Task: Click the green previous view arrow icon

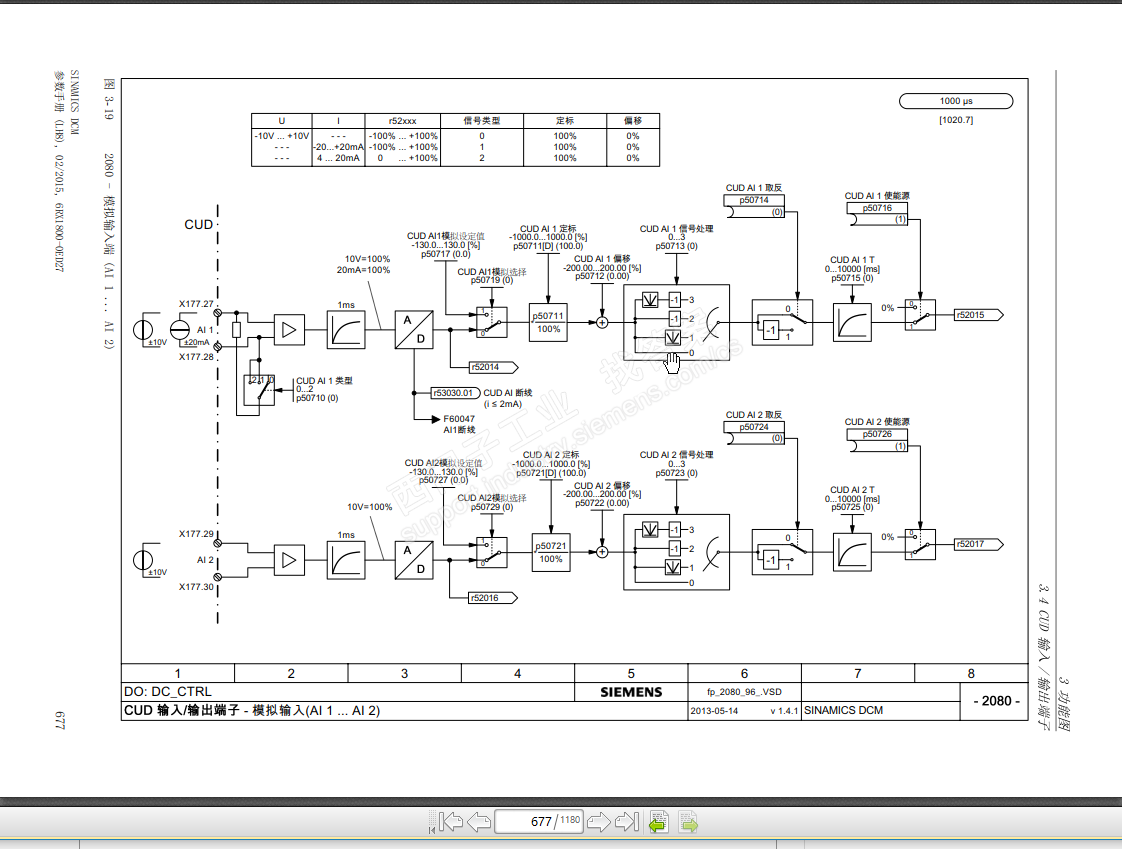Action: [x=658, y=822]
